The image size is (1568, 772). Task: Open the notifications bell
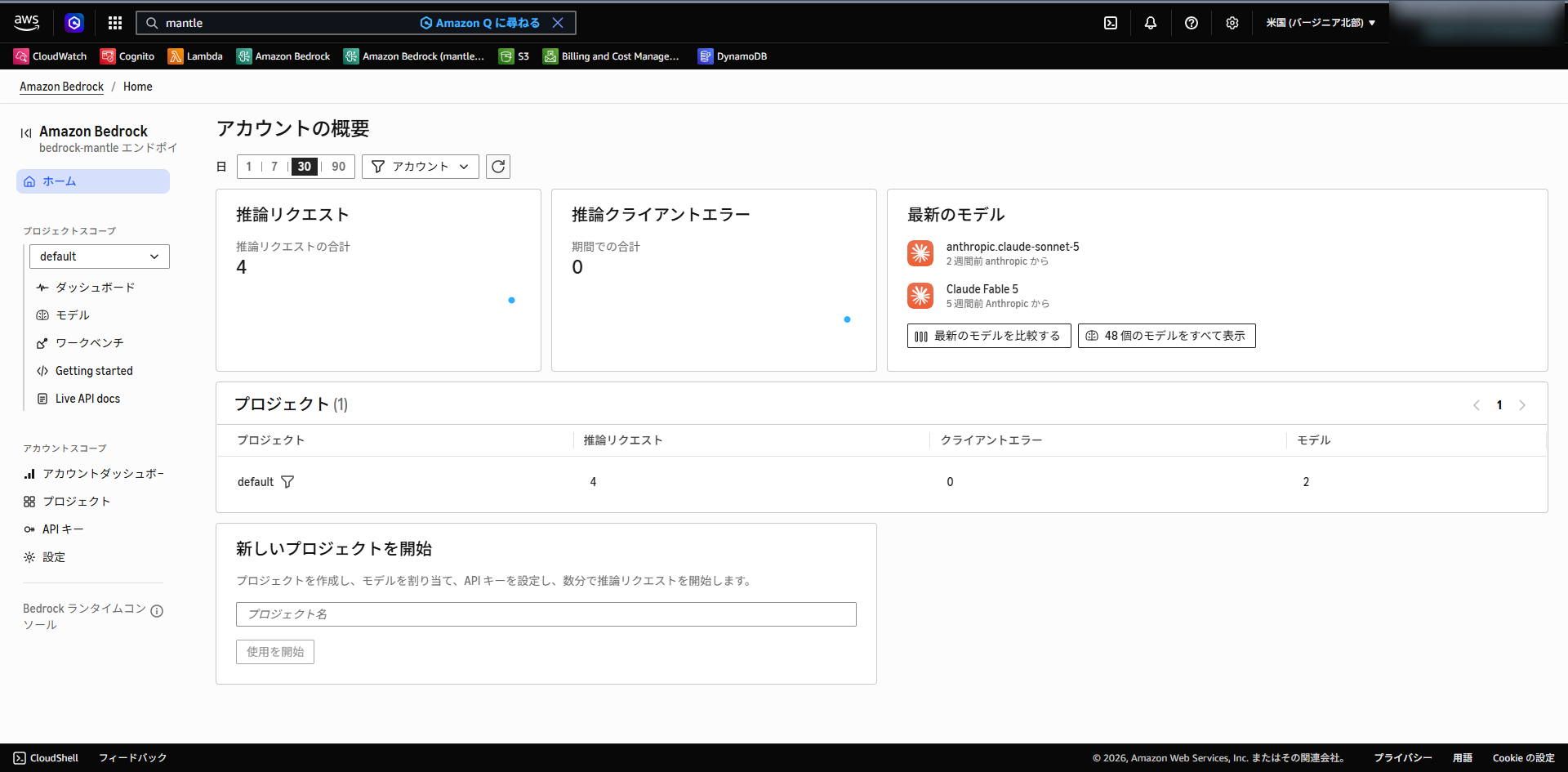1151,23
